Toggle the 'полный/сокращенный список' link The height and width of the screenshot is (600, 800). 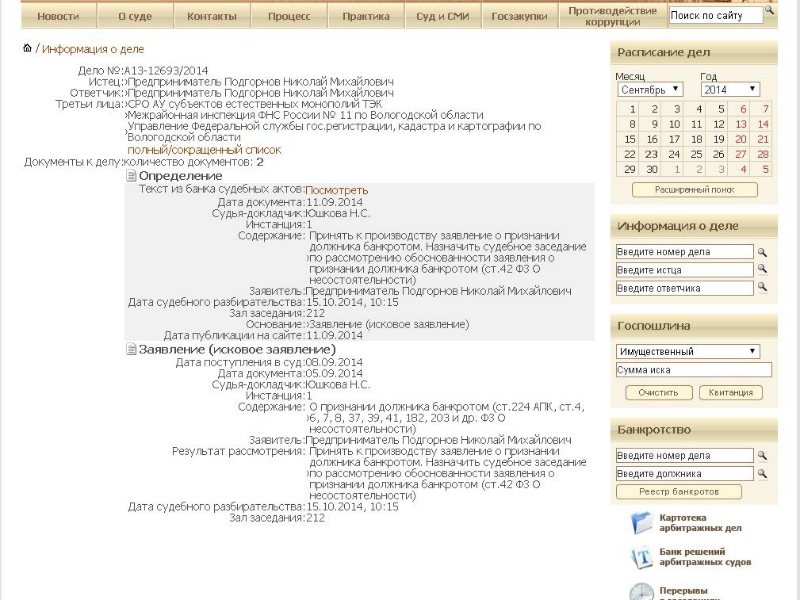[x=204, y=150]
